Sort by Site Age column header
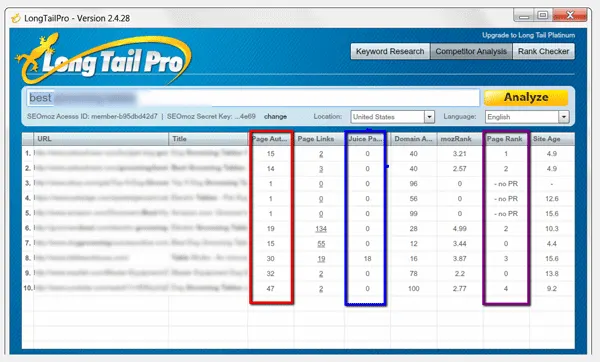Screen dimensions: 600x362 (x=552, y=139)
